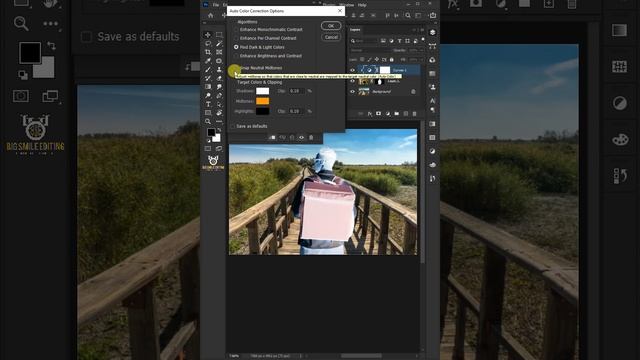Select the Hand tool
Viewport: 640px width, 360px height.
tap(219, 113)
